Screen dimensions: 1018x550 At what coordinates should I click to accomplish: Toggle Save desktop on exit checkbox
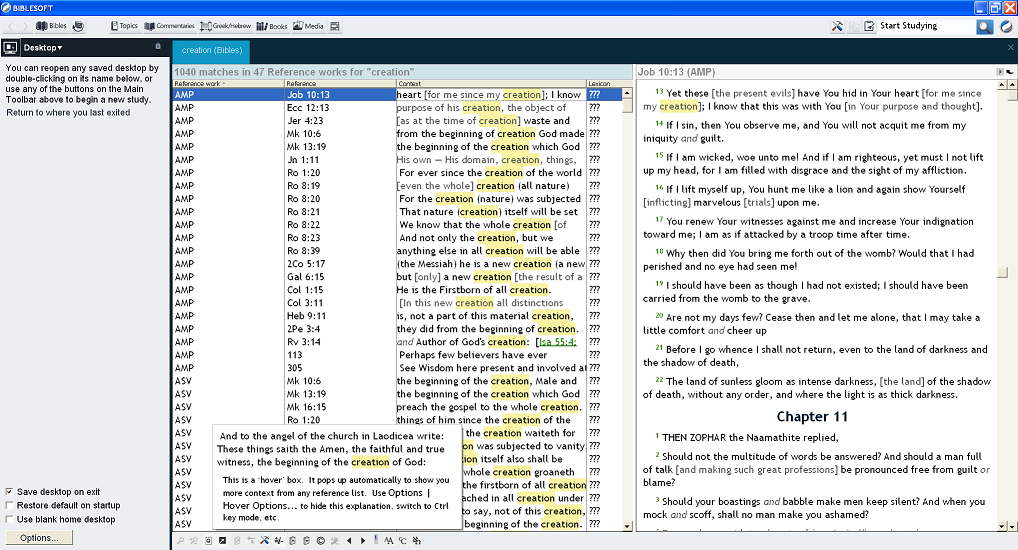pos(9,492)
